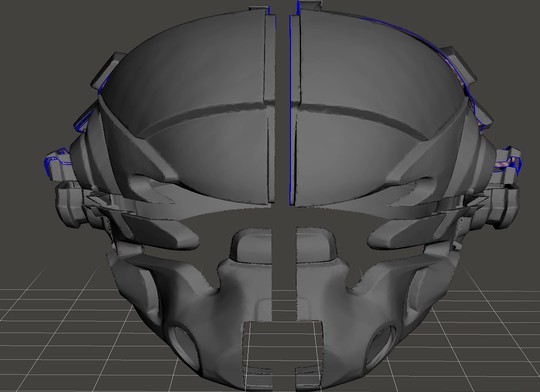Select the wireframe box at the chin center
540x392 pixels.
coord(283,355)
